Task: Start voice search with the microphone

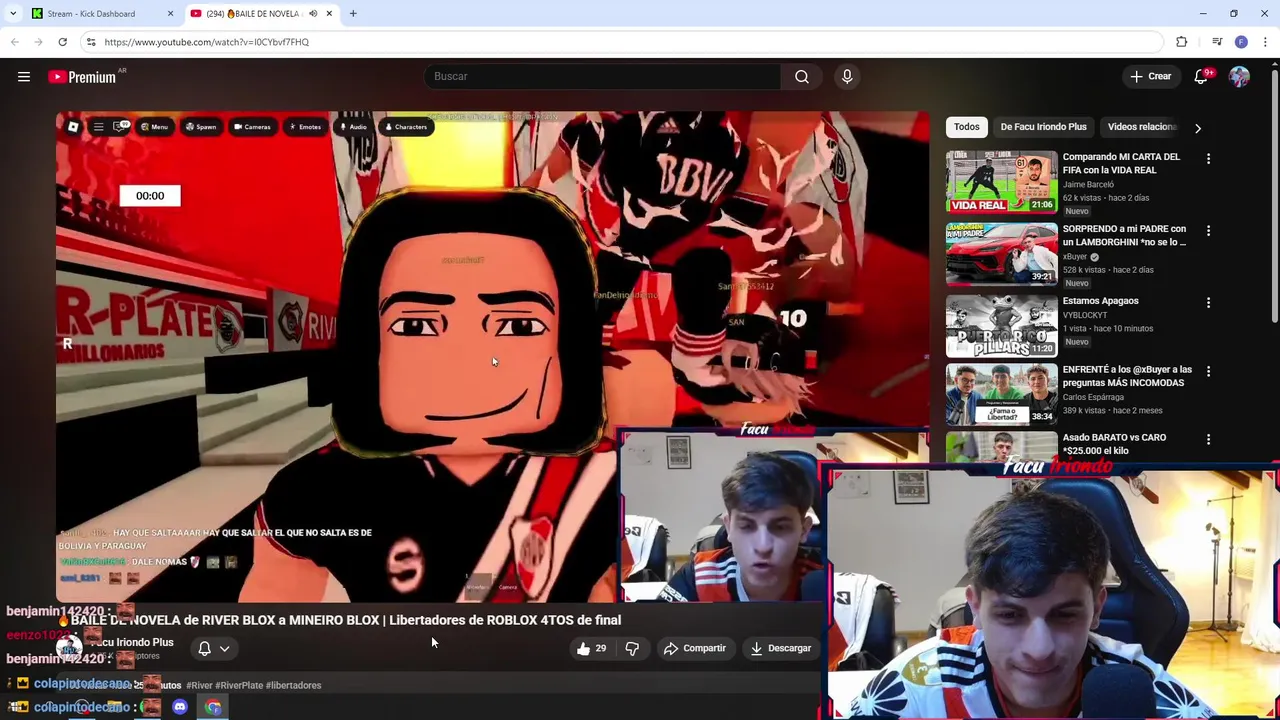Action: click(x=847, y=77)
